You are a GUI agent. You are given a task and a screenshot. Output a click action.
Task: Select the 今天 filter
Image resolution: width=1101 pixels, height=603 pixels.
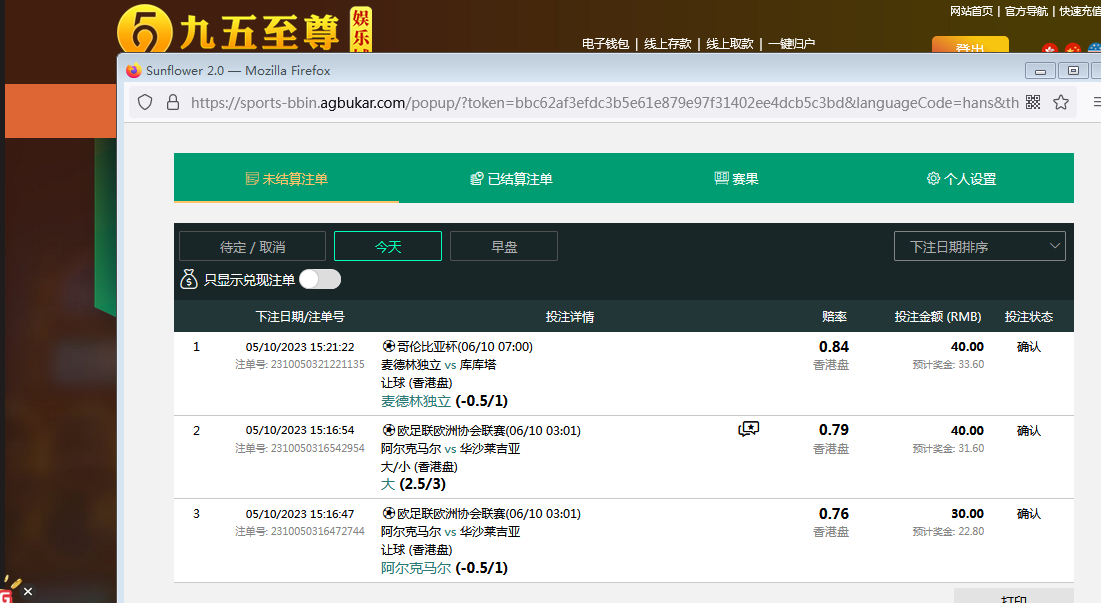[388, 246]
